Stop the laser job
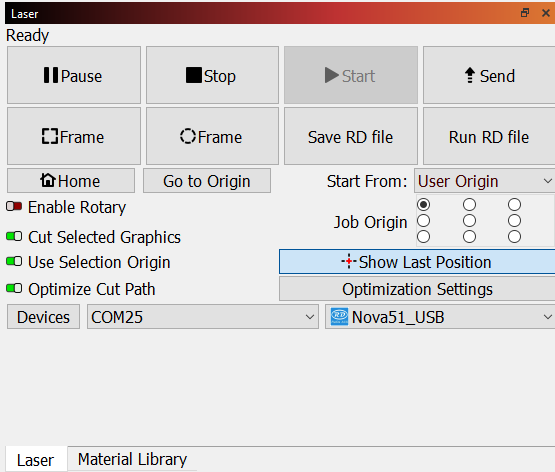 coord(212,75)
